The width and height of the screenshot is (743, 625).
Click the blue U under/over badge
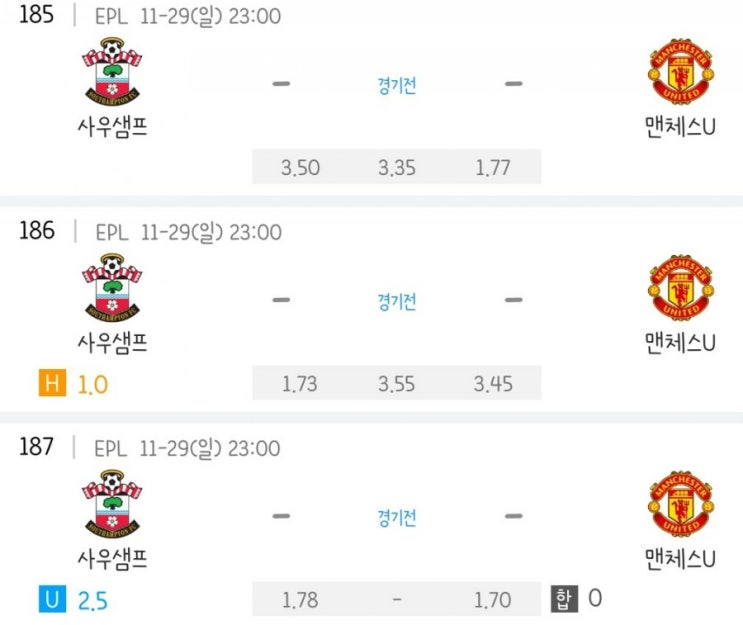tap(52, 600)
